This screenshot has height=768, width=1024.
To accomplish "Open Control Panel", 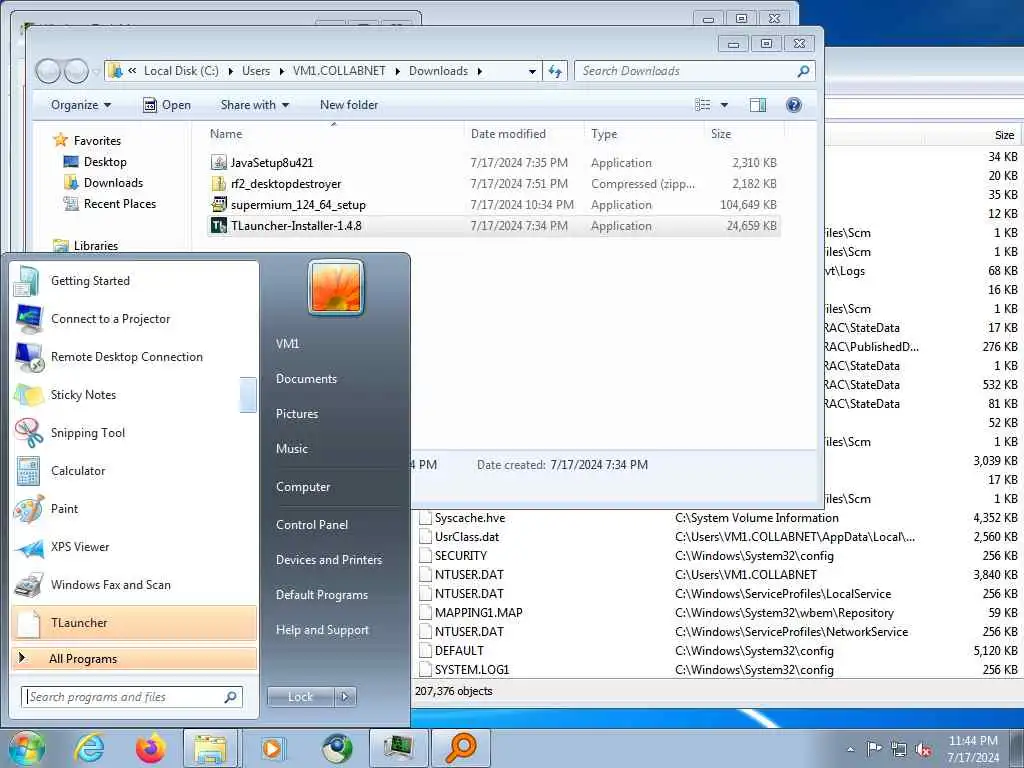I will tap(312, 524).
